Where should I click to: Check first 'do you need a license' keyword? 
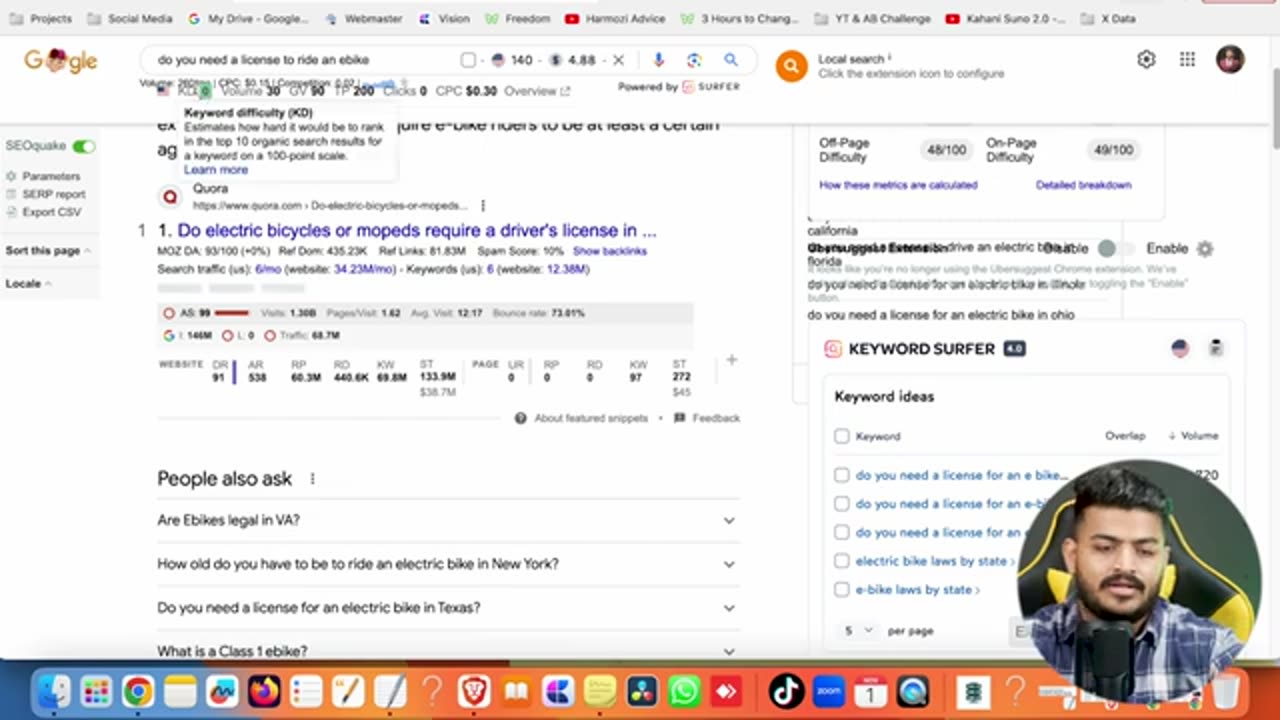[841, 475]
